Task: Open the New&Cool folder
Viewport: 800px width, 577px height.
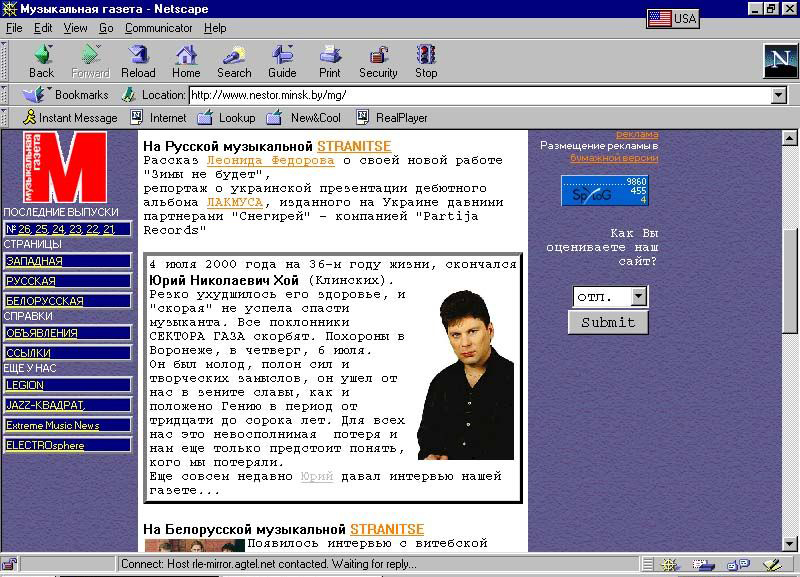Action: [304, 118]
